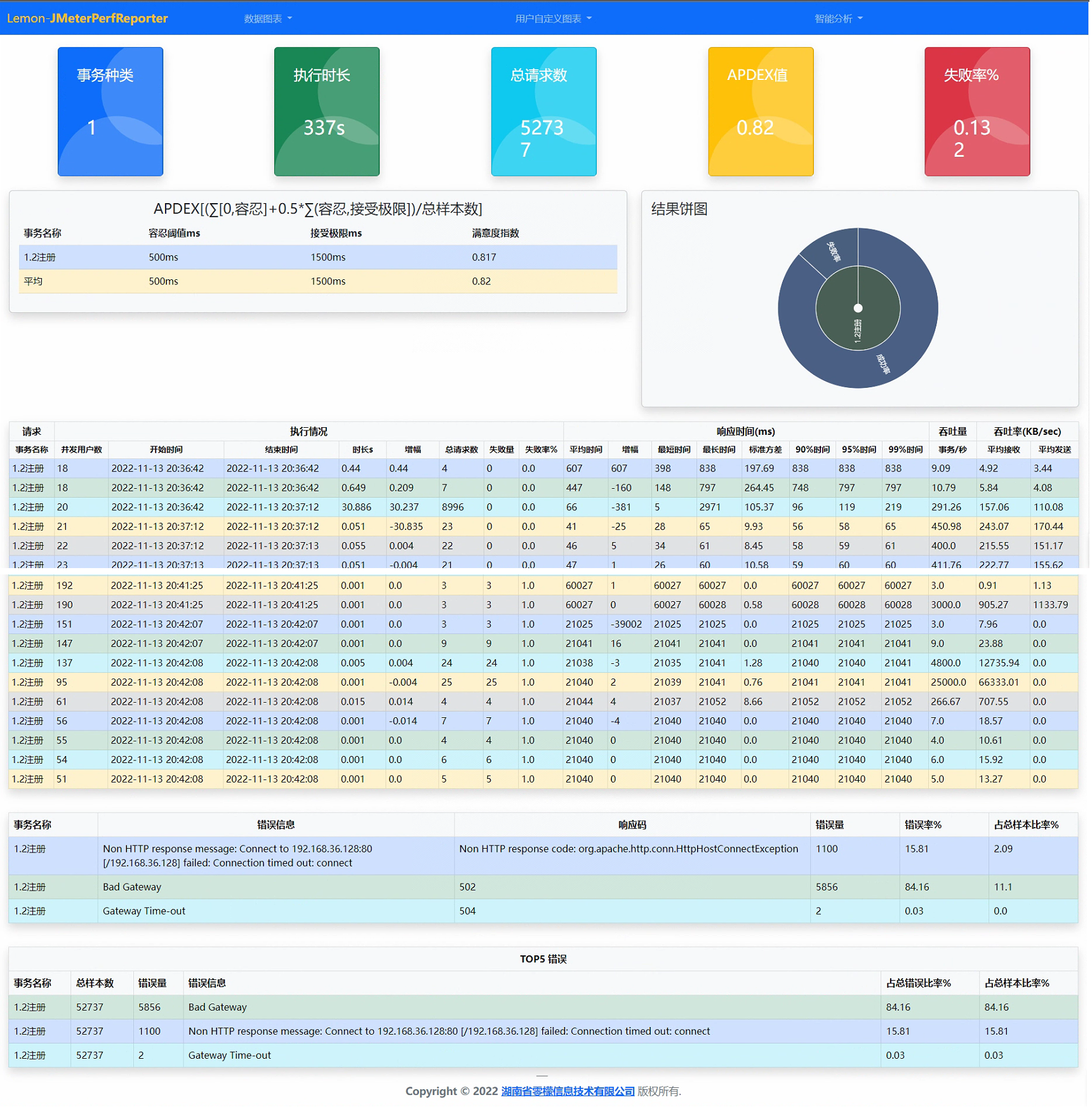
Task: Click the 吞吐率(KB/sec) group header
Action: 1027,431
